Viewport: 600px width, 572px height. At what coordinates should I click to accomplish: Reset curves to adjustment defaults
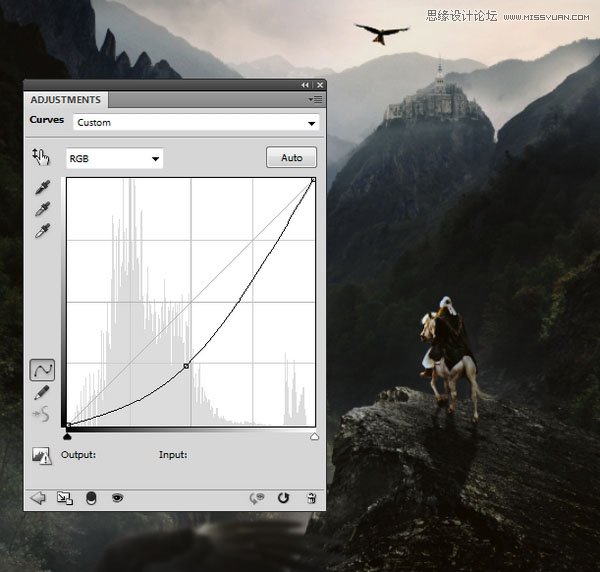point(283,498)
